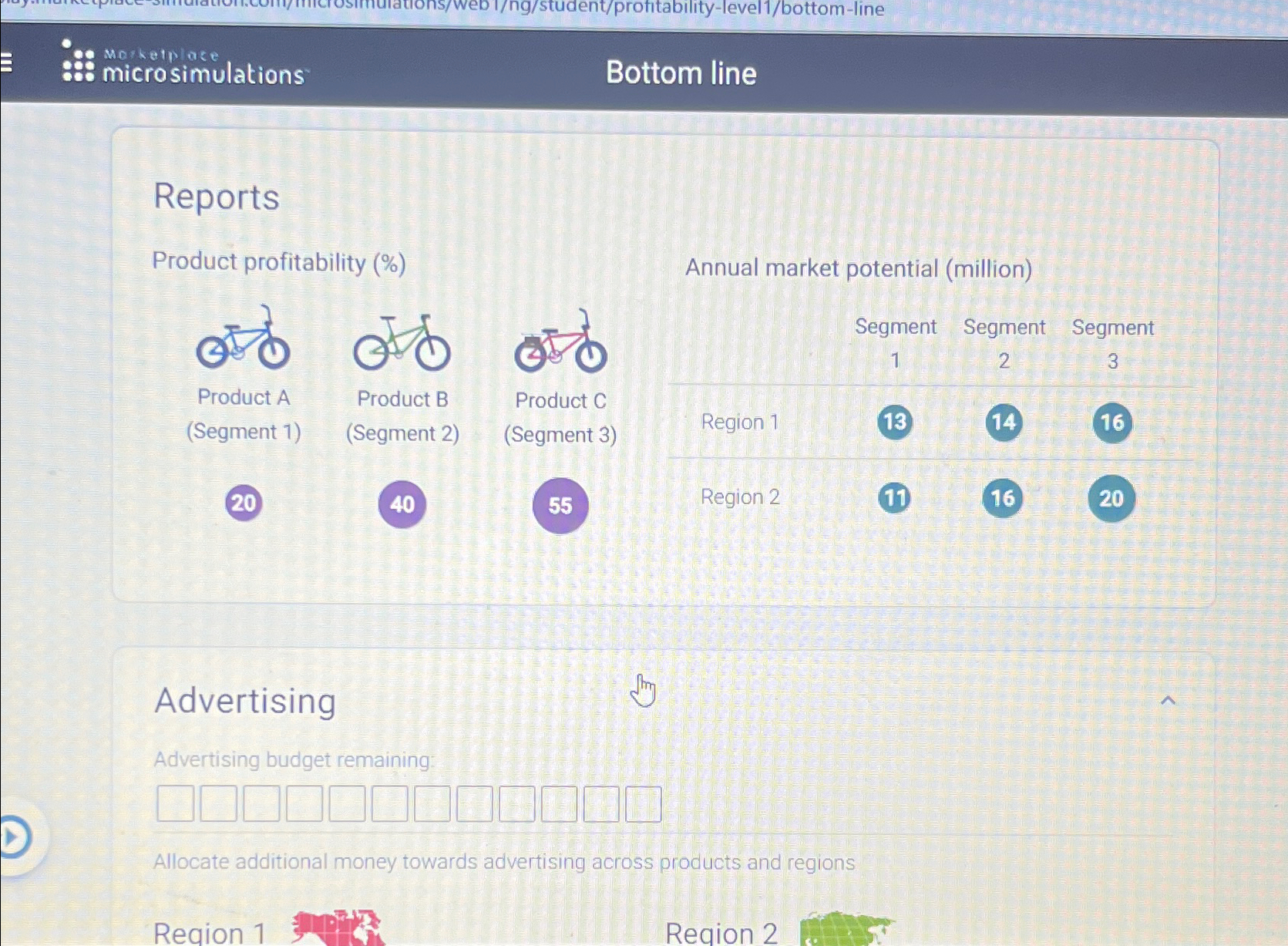Click the round play arrow button
Screen dimensions: 1288x946
click(13, 837)
